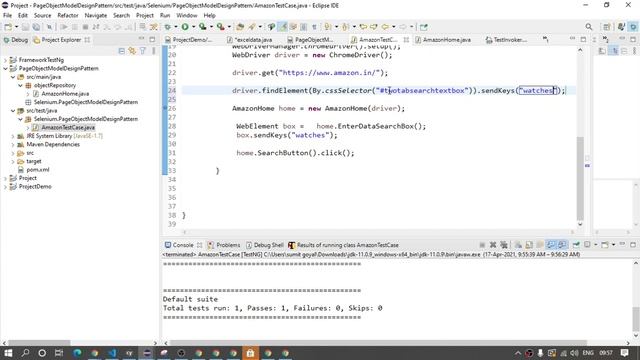Click Collapse All in Project Explorer
This screenshot has width=640, height=360.
click(x=122, y=51)
